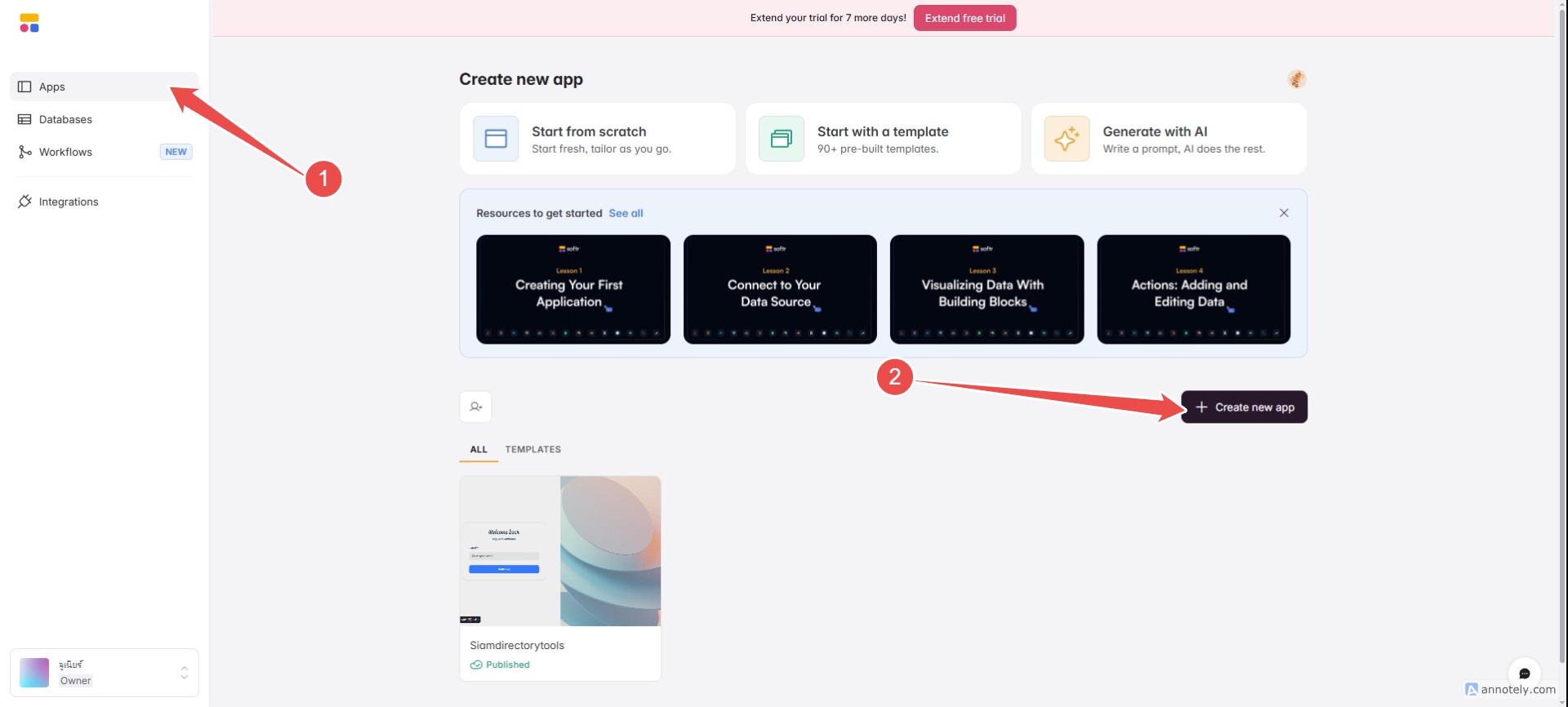Click the Start from scratch icon

pos(496,139)
